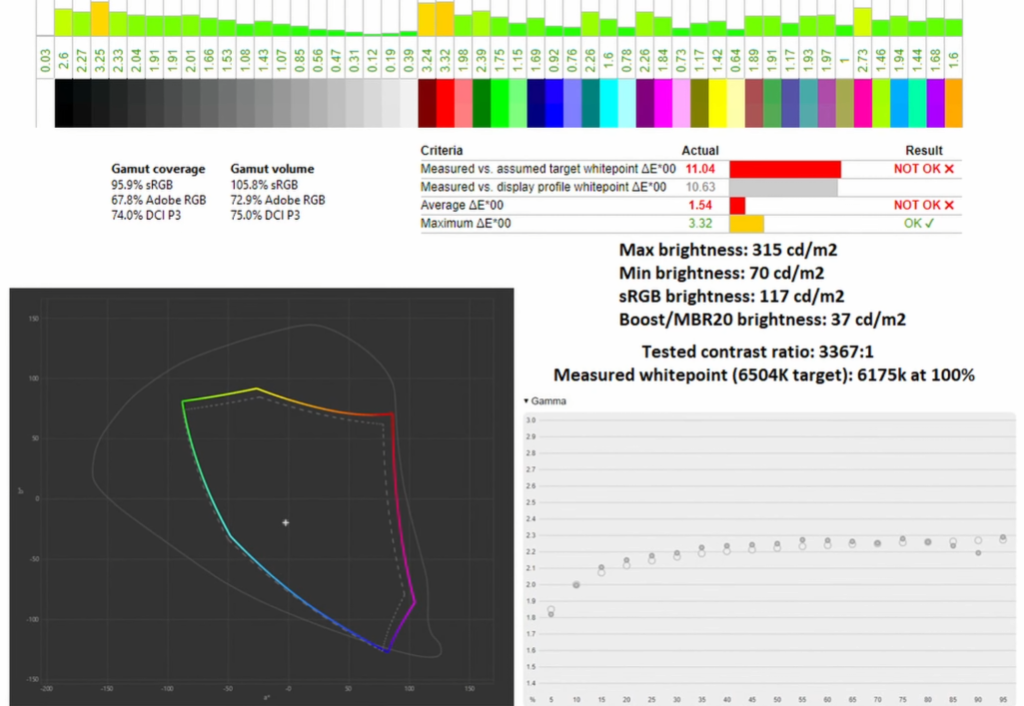The width and height of the screenshot is (1024, 706).
Task: Click the Criteria column header
Action: [441, 151]
